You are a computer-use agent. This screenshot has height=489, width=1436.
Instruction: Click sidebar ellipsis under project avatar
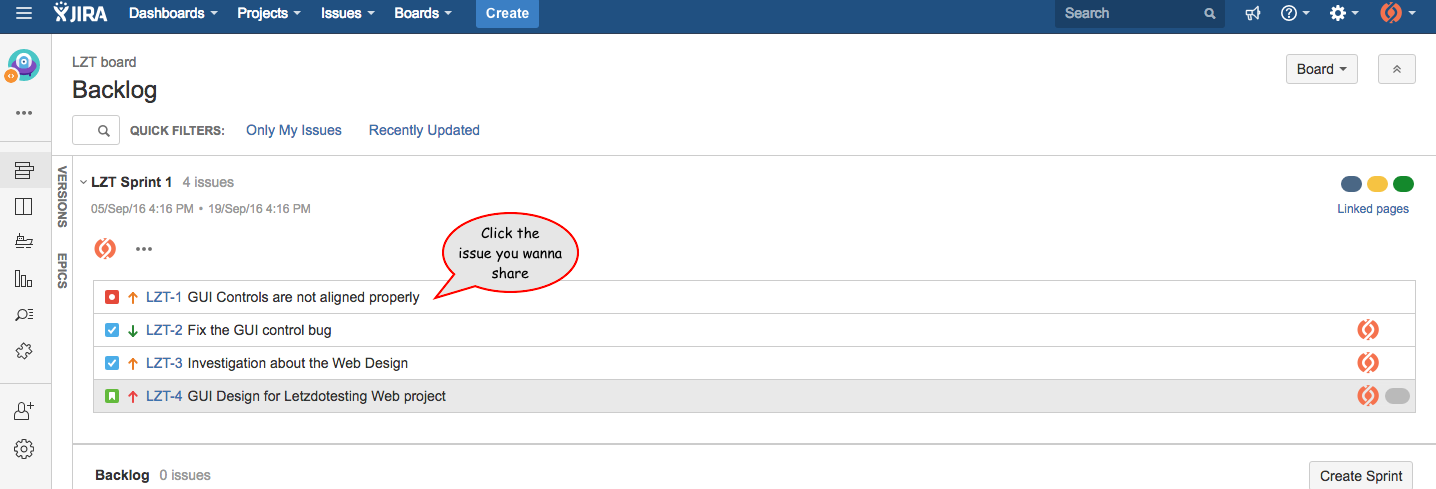coord(24,113)
